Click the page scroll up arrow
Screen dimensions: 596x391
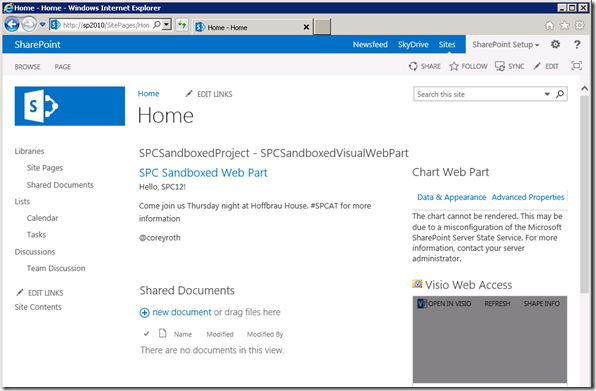584,88
